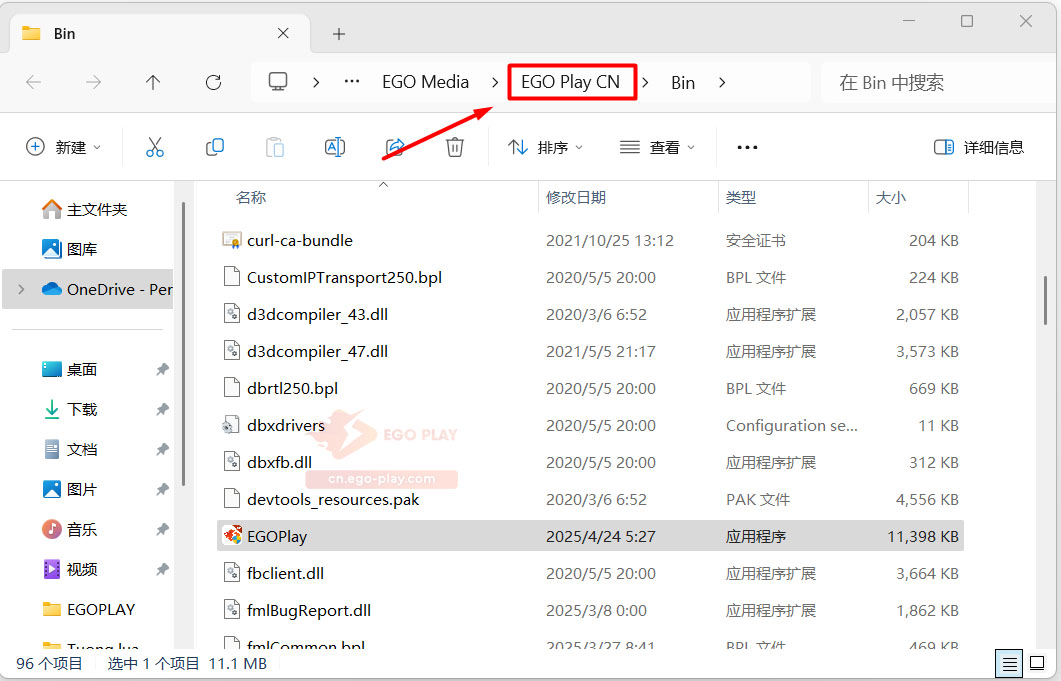
Task: Close the Bin tab
Action: click(x=284, y=33)
